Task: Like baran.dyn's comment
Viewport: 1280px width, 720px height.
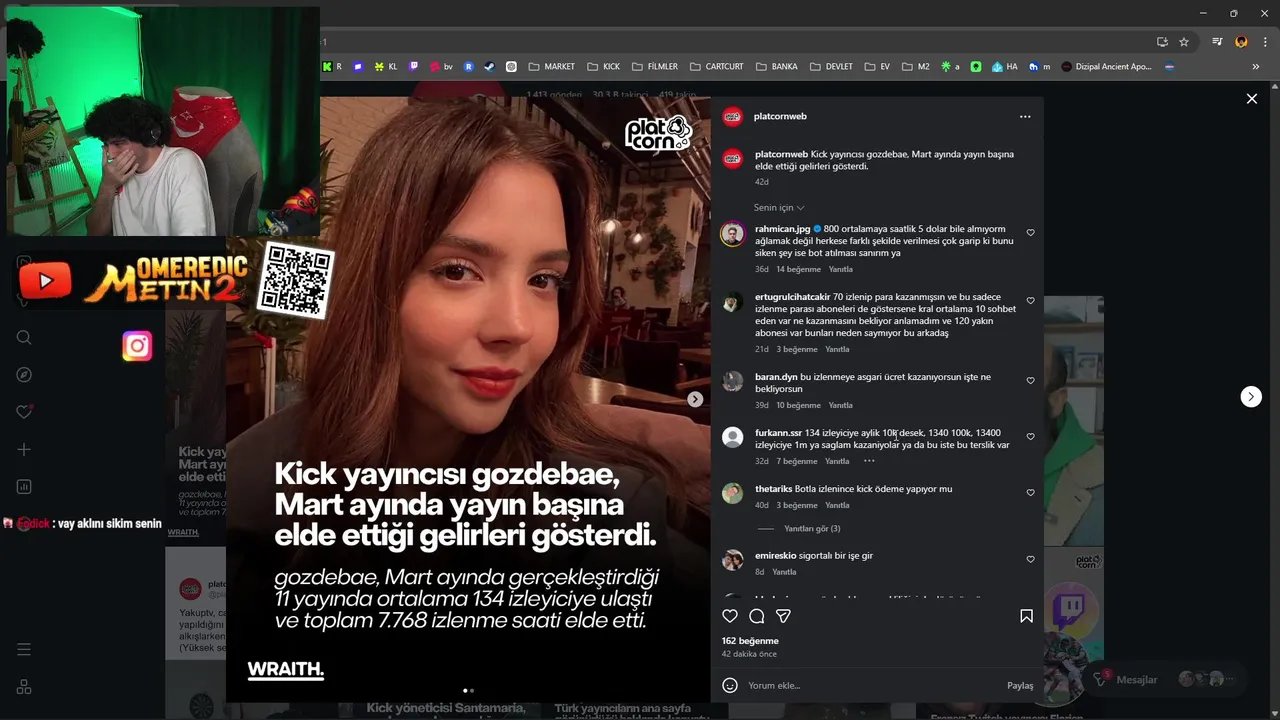Action: coord(1030,381)
